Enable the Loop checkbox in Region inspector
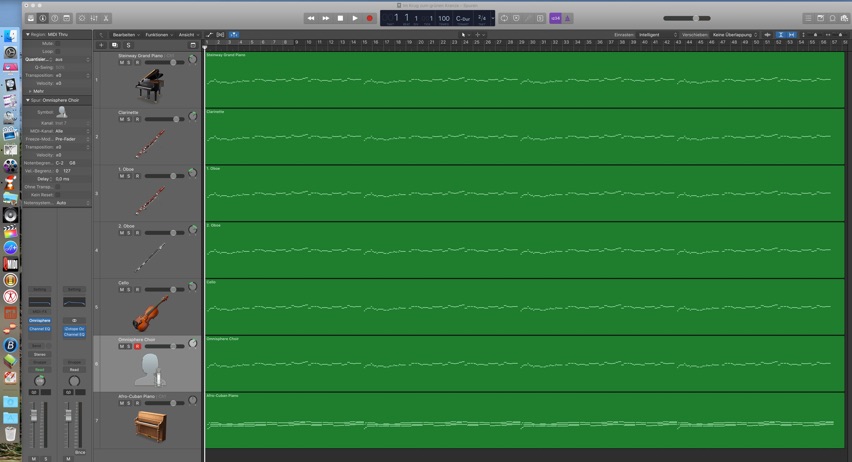The height and width of the screenshot is (462, 852). point(58,51)
